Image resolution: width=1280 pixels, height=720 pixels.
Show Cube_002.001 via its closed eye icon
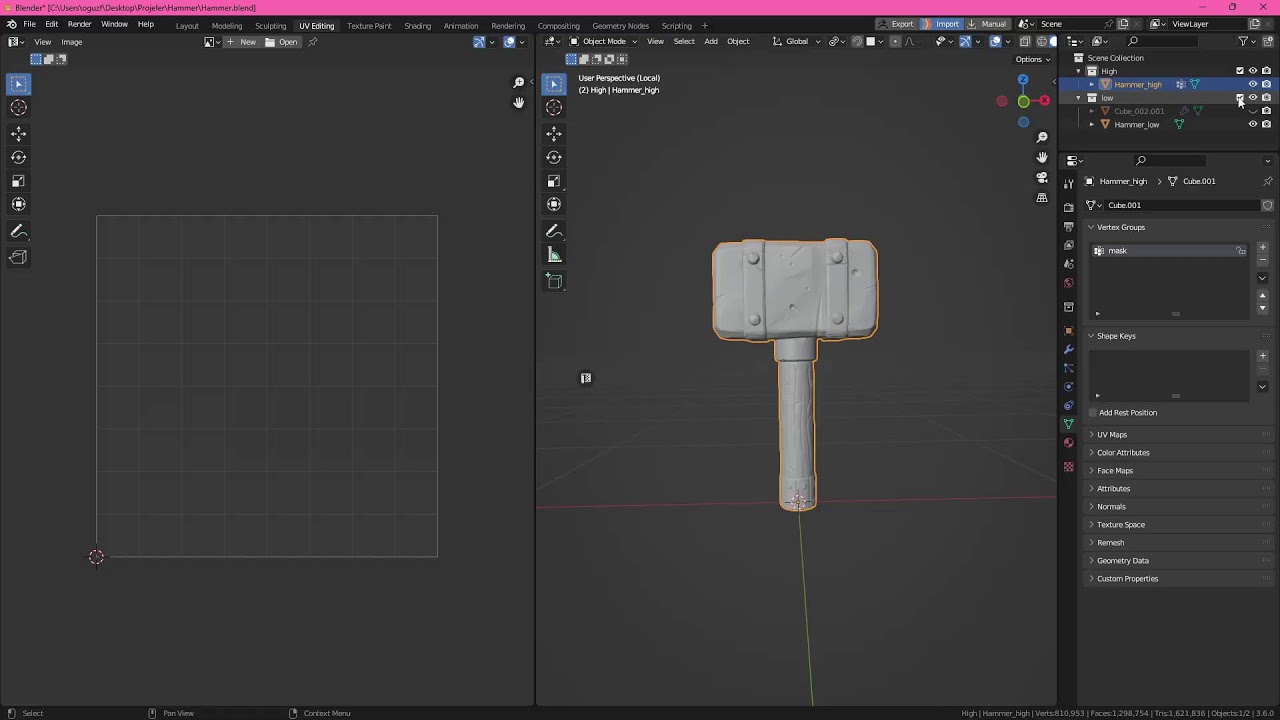click(1253, 111)
